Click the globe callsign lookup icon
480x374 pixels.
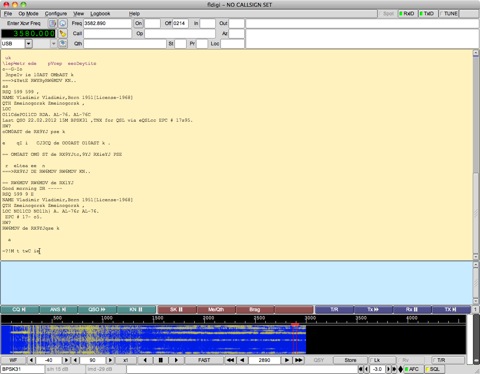(63, 23)
